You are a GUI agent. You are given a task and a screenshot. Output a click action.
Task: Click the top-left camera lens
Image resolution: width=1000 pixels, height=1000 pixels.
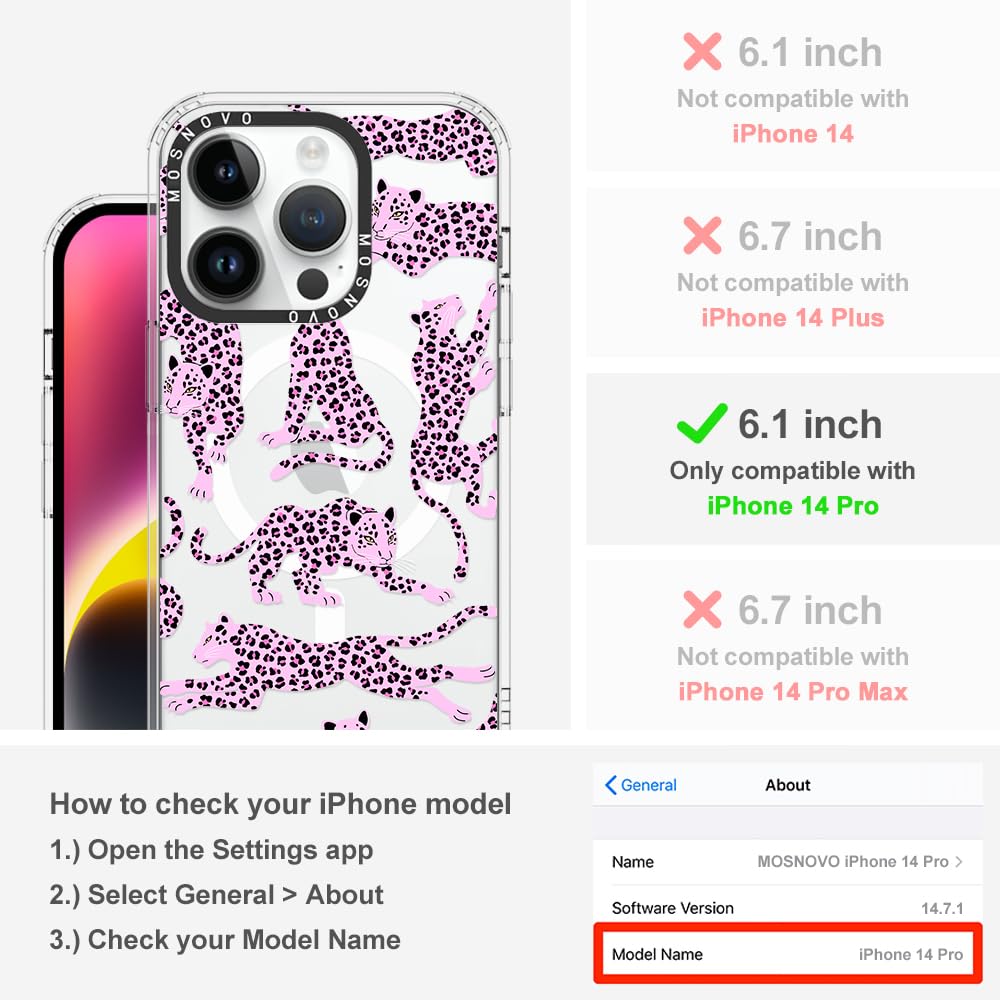225,171
